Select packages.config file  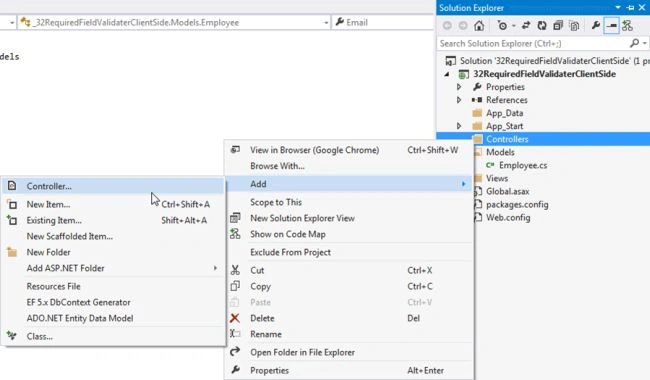click(x=517, y=204)
